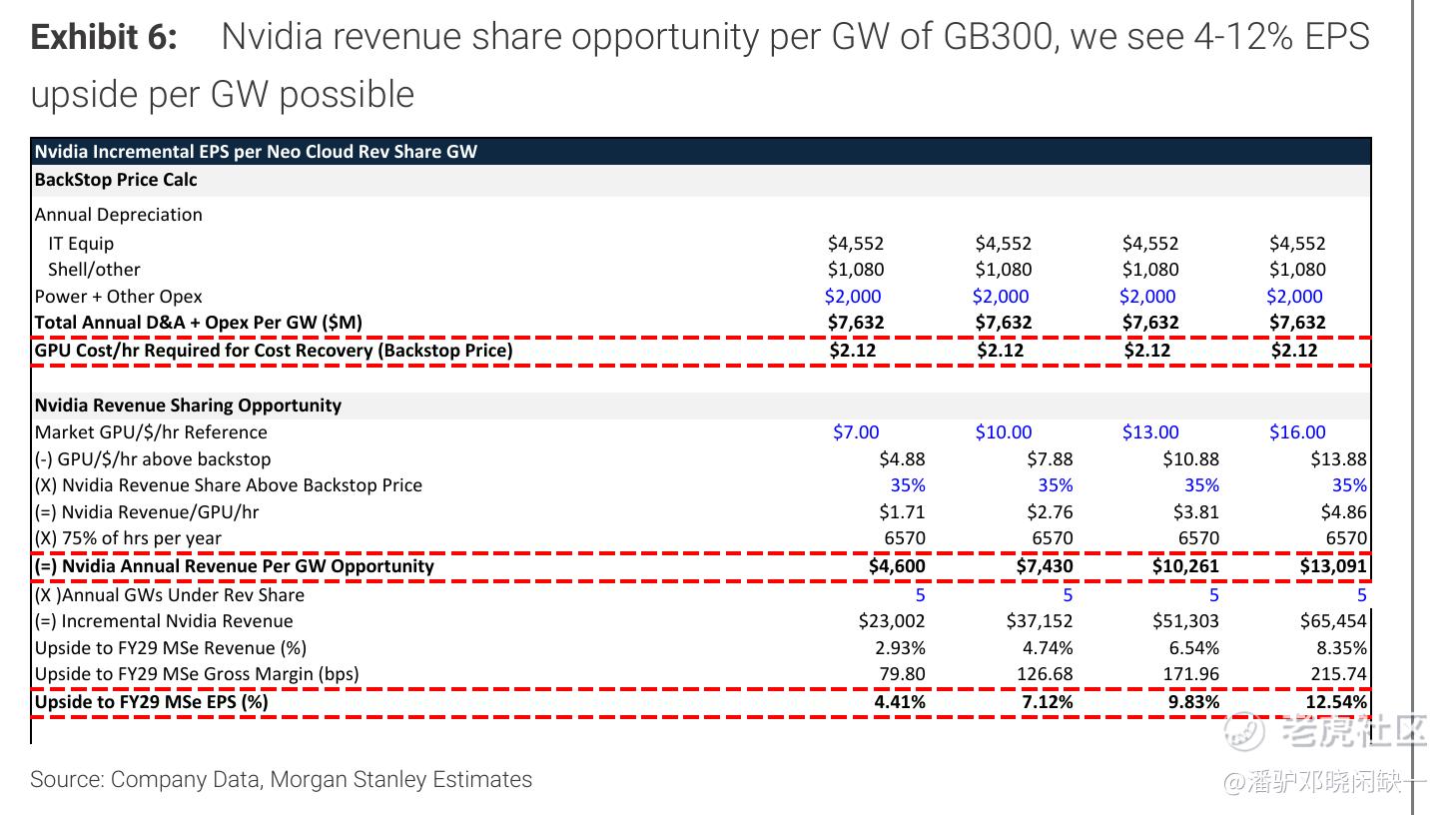The image size is (1456, 815).
Task: Select "Total Annual D&A + Opex Per GW ($M)" label
Action: [198, 323]
